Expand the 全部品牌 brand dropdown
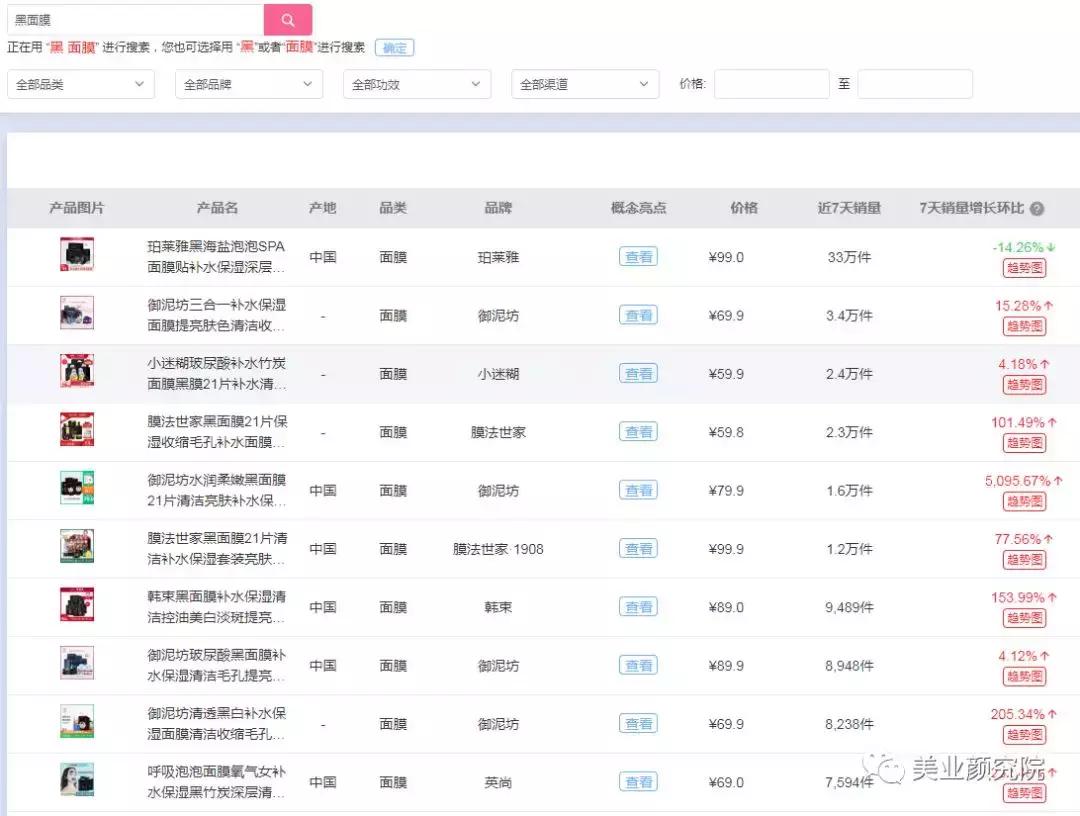Screen dimensions: 1080x816 (249, 85)
